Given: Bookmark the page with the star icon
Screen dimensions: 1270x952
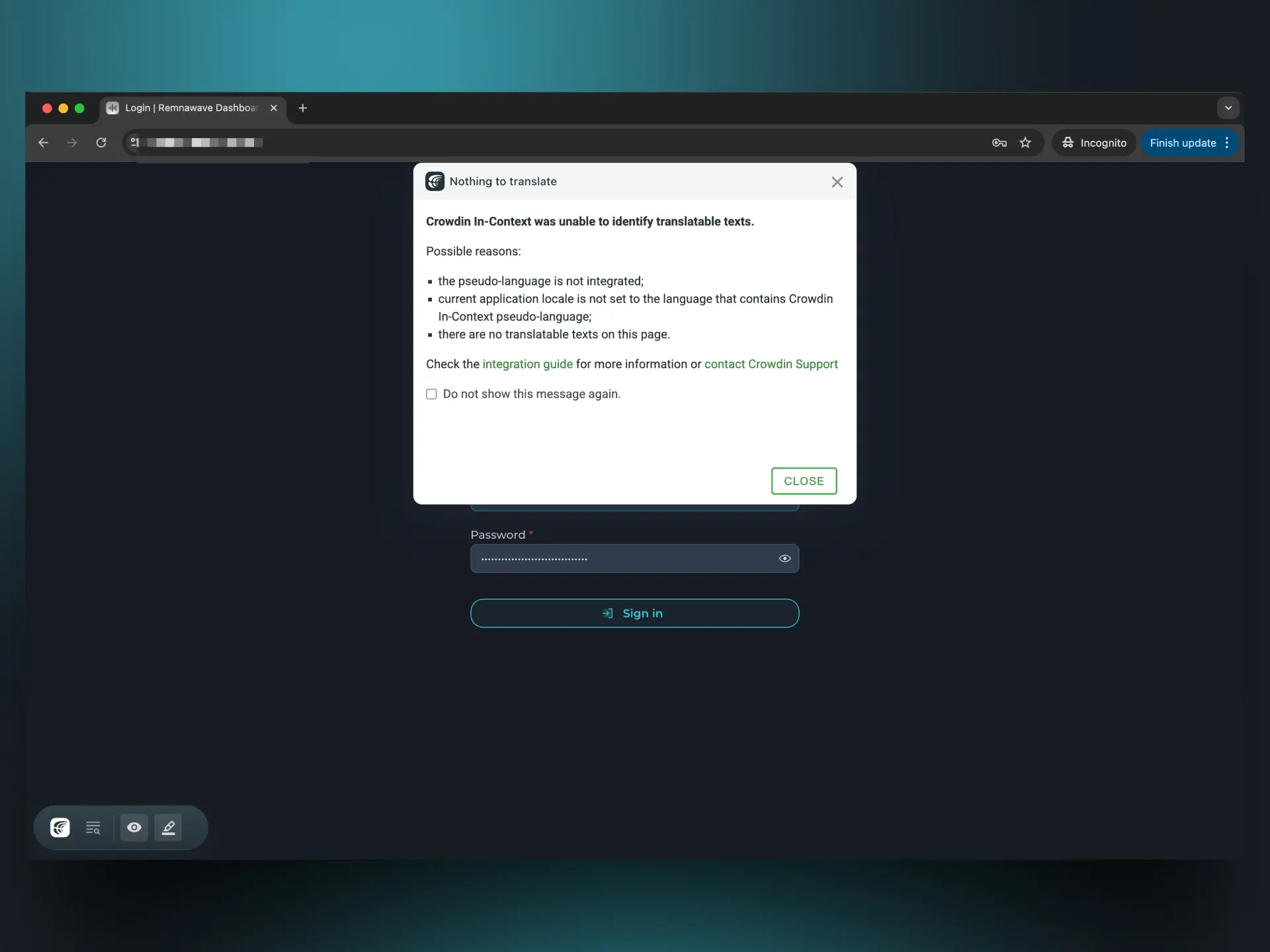Looking at the screenshot, I should point(1025,143).
